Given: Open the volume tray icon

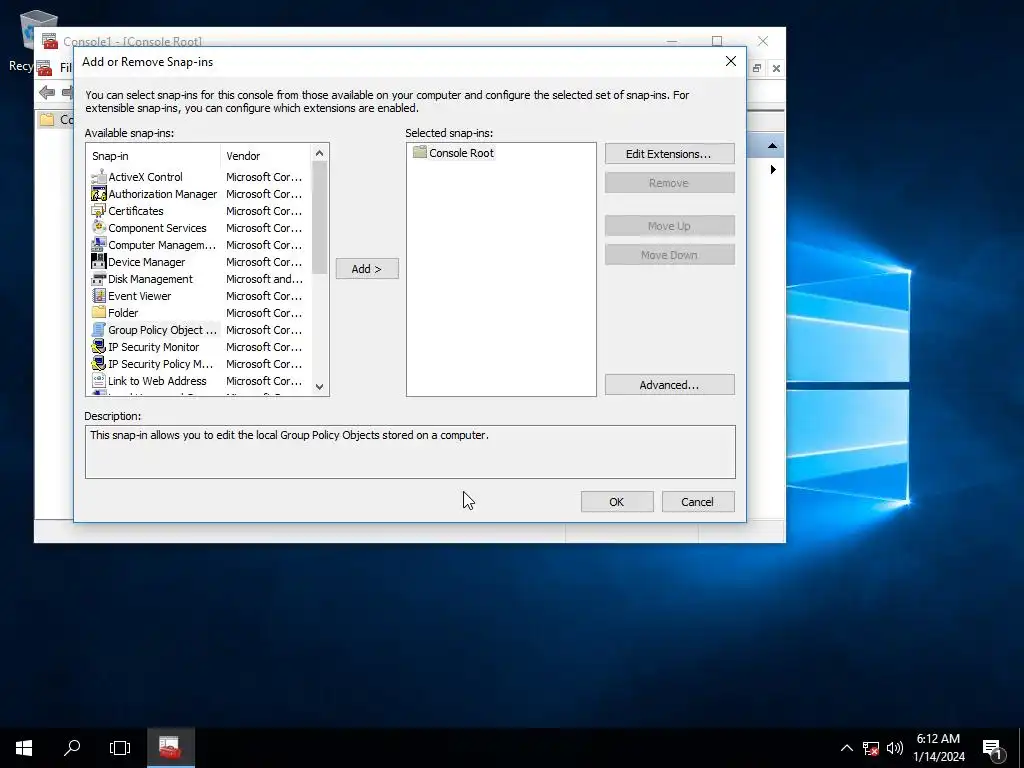Looking at the screenshot, I should 895,748.
